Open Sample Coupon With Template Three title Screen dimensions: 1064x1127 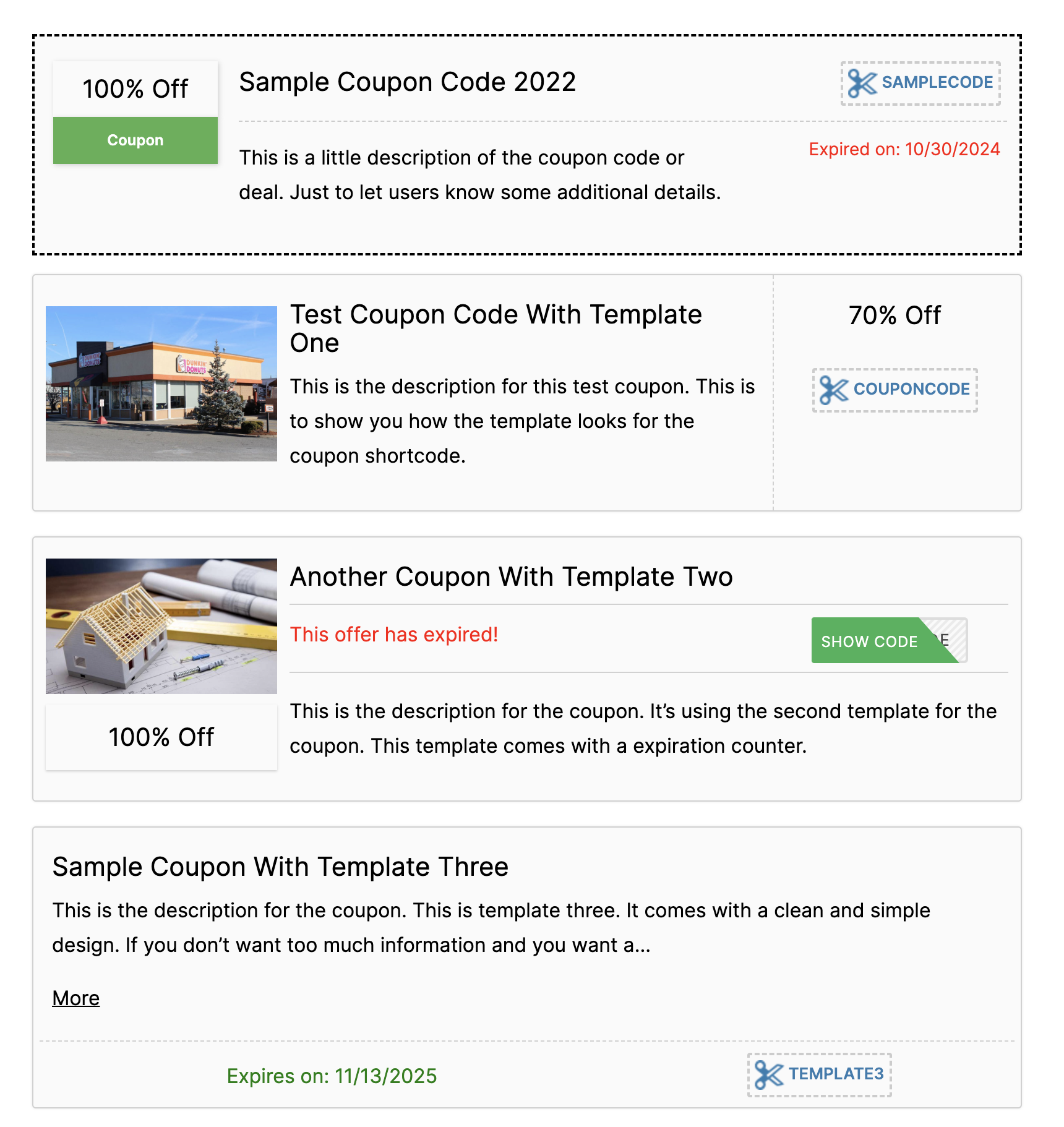click(280, 867)
